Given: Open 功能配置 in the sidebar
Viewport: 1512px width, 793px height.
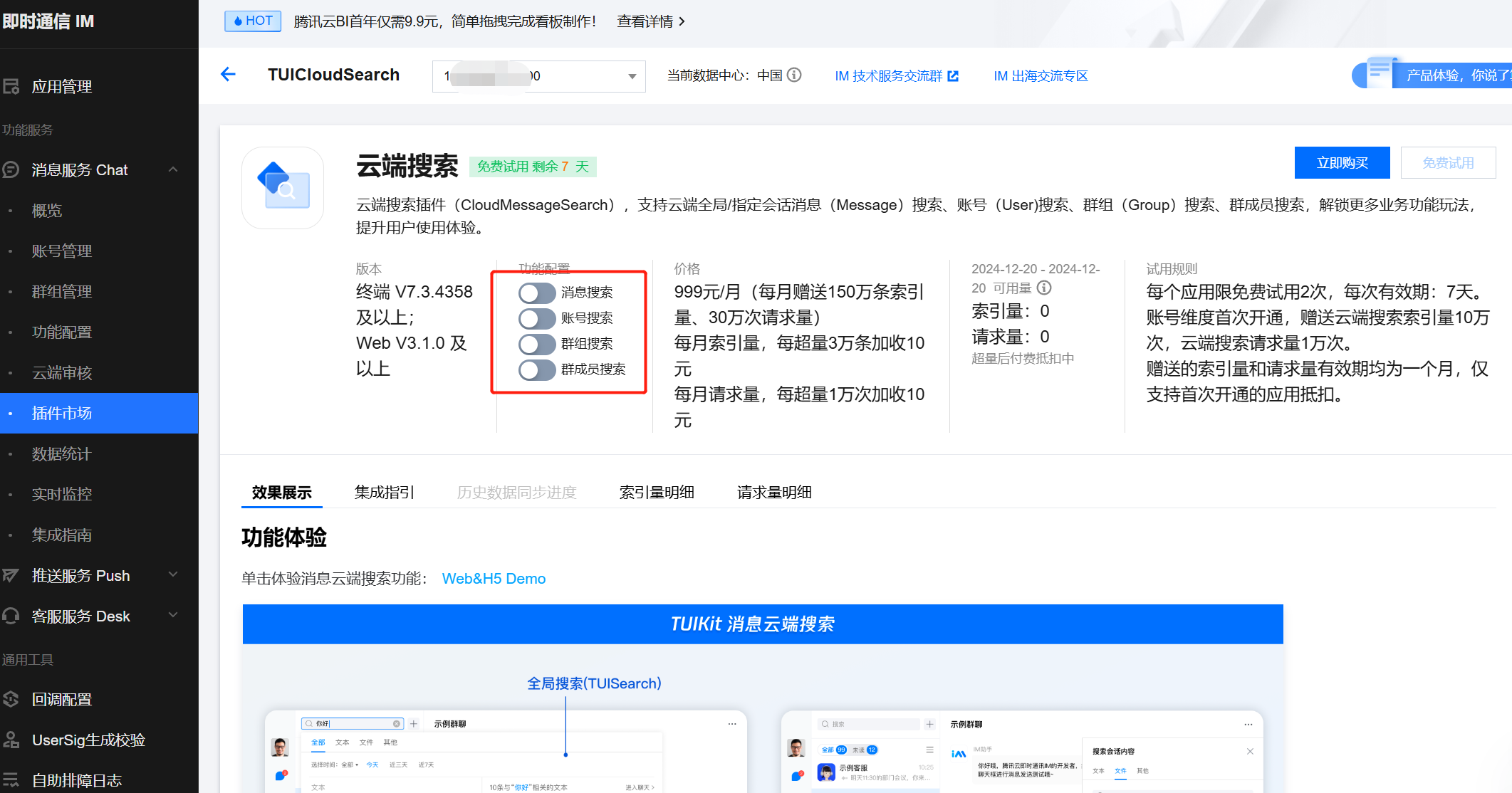Looking at the screenshot, I should 99,332.
